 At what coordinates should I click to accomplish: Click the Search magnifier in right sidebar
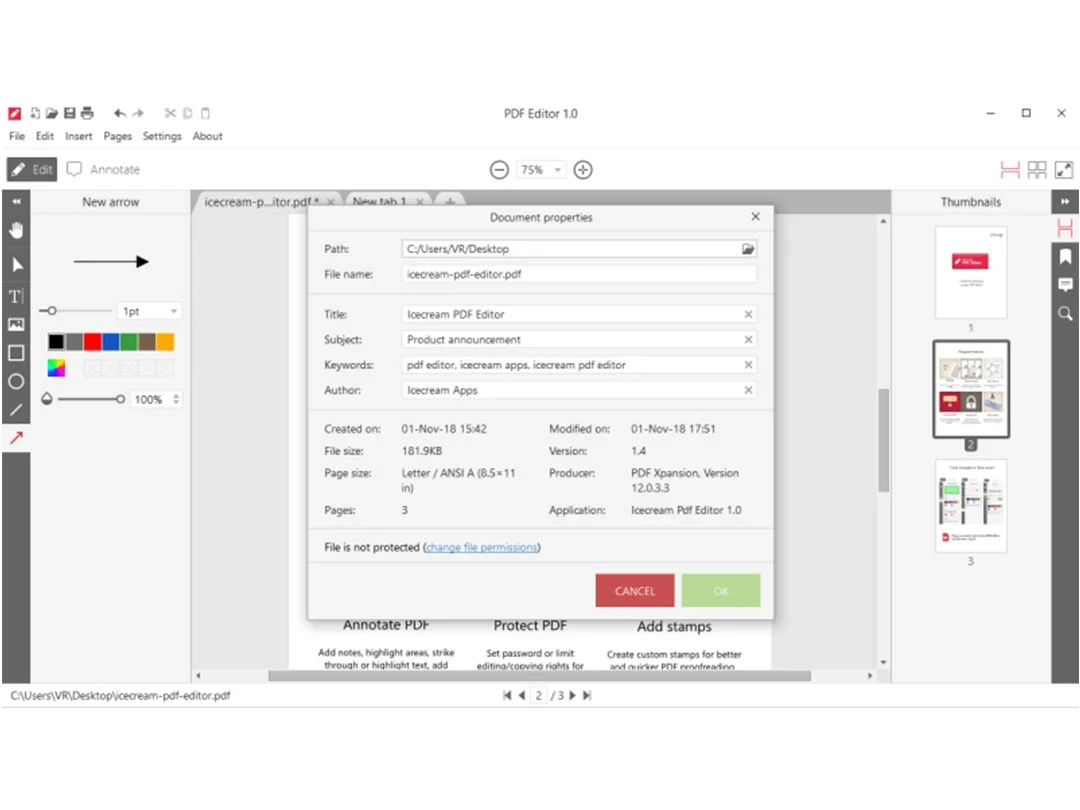click(x=1065, y=313)
